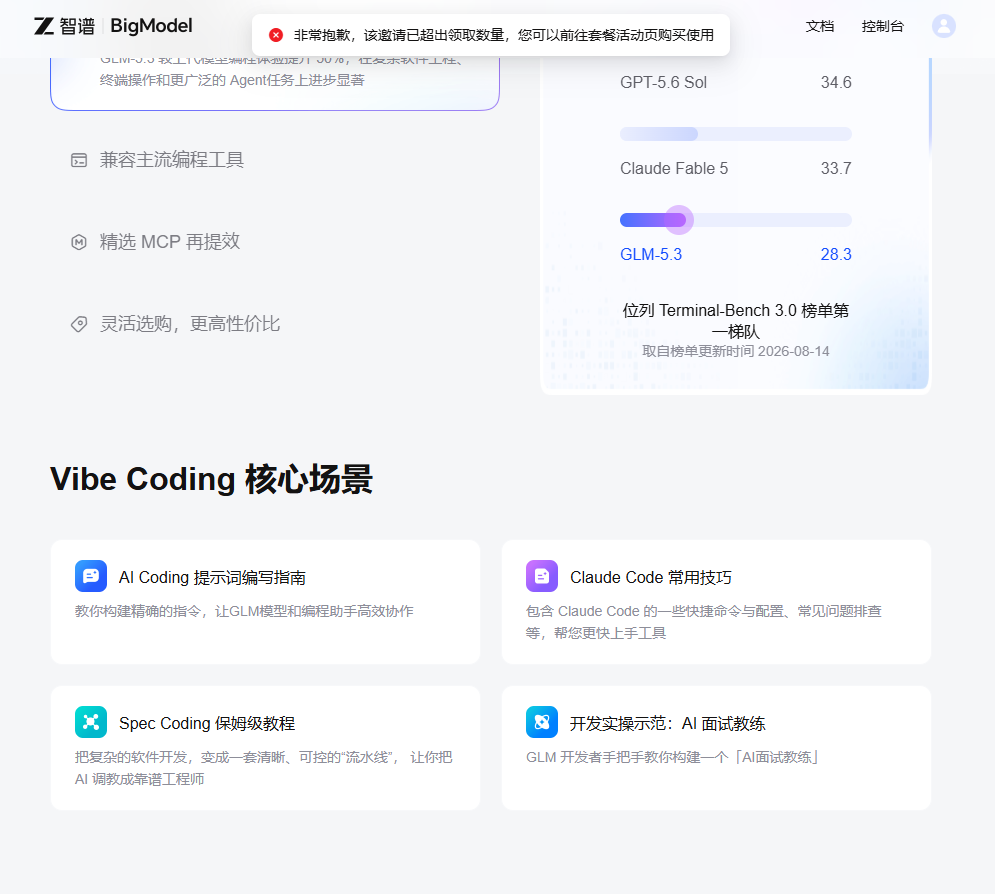
Task: Click the red error icon in the notification
Action: (276, 35)
